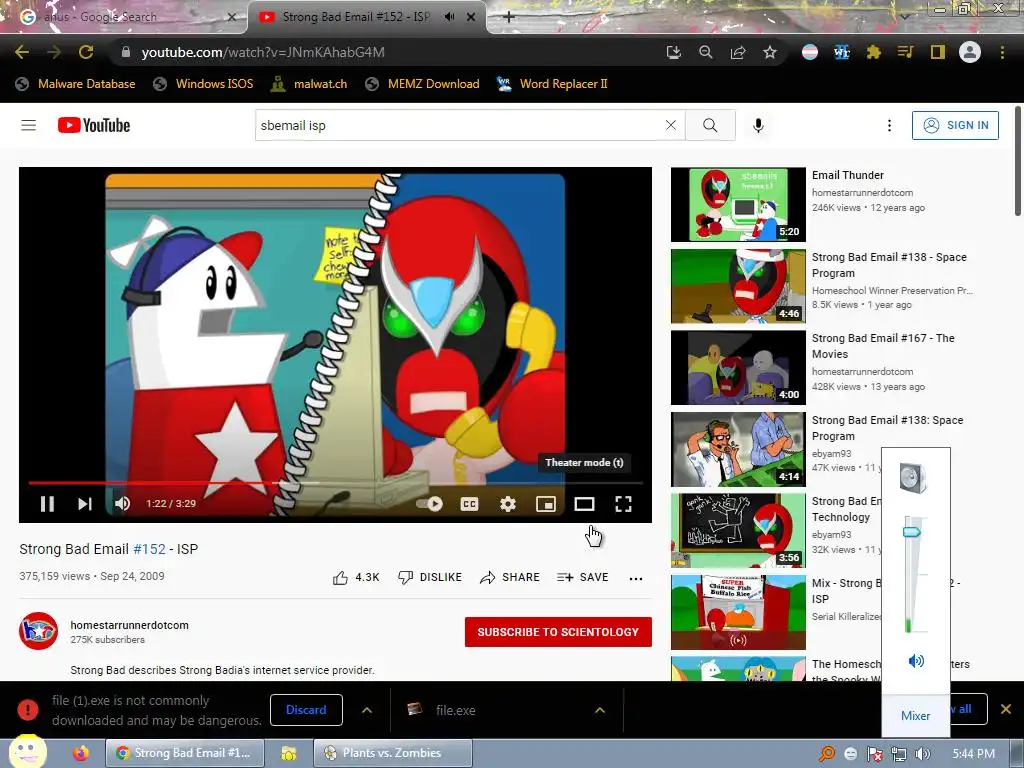Open more actions ellipsis under video

635,578
